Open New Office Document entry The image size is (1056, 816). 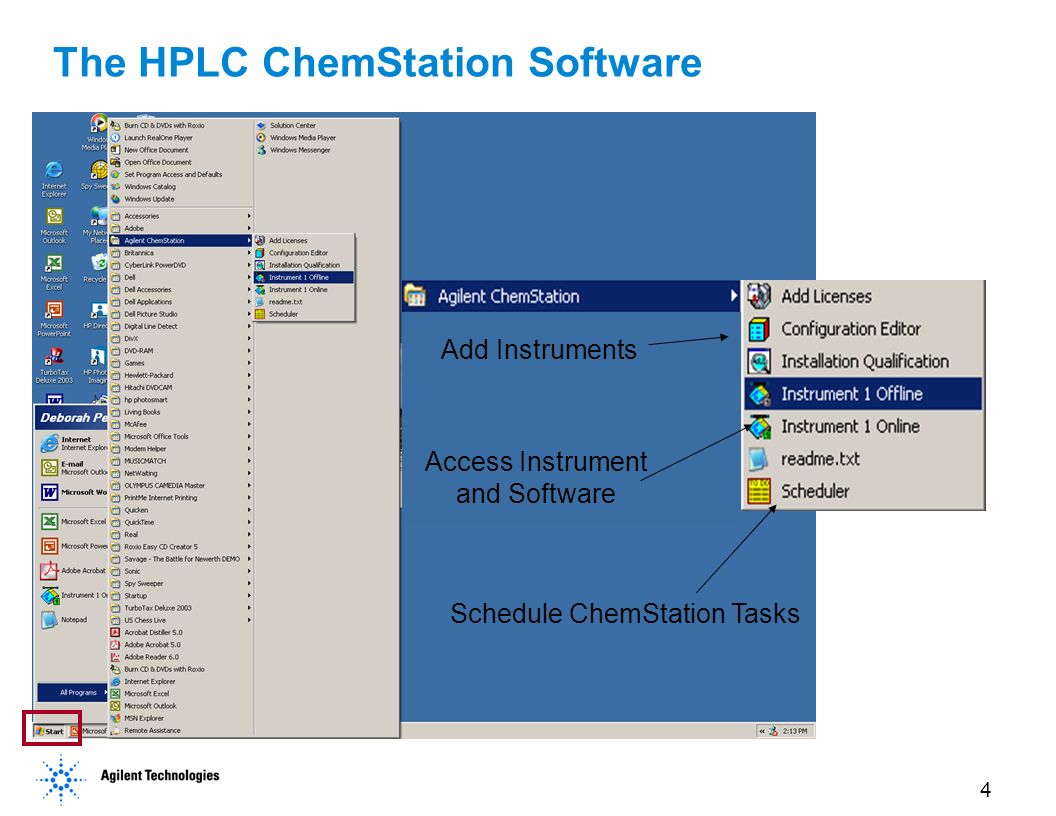180,150
